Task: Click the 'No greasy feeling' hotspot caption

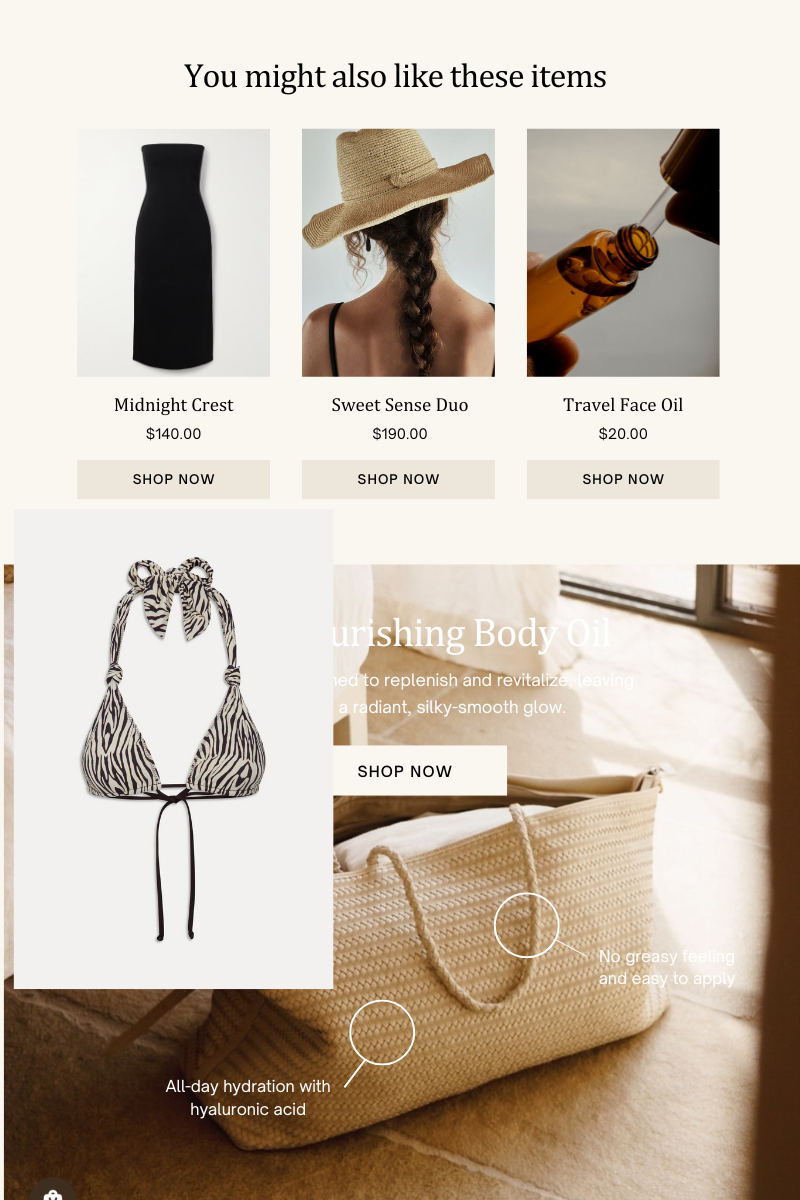Action: (x=667, y=967)
